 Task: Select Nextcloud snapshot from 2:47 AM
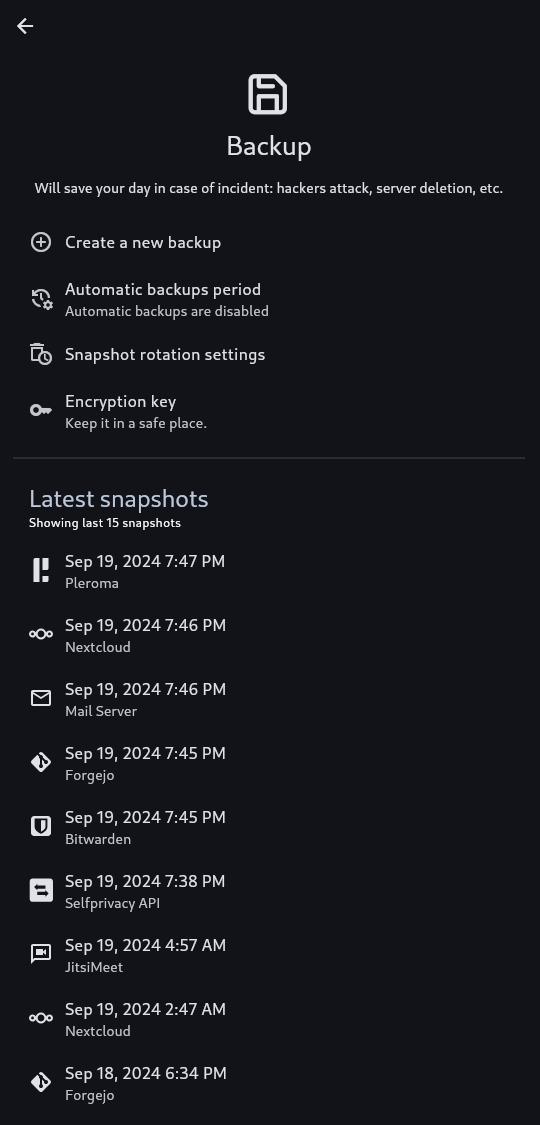[x=270, y=1019]
